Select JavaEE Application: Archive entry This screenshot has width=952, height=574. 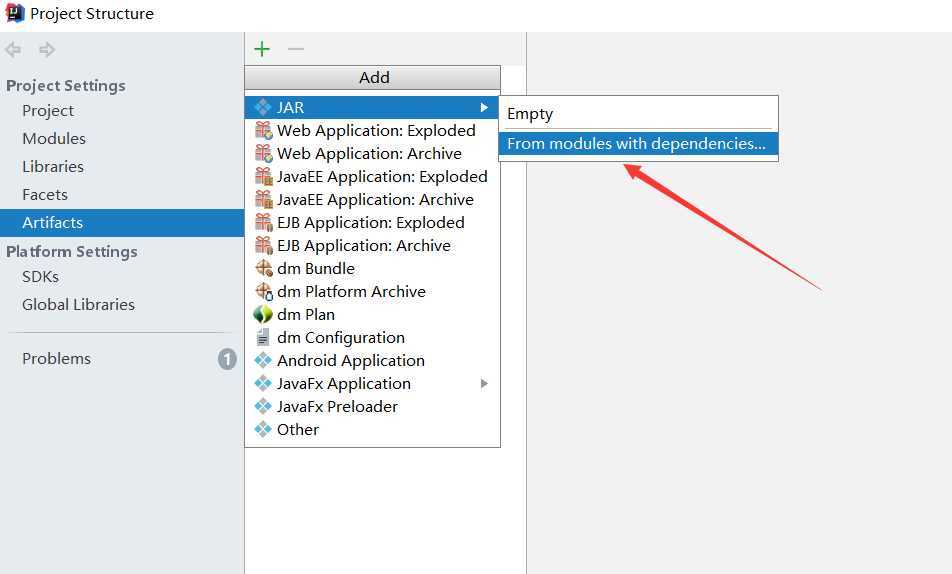click(372, 200)
